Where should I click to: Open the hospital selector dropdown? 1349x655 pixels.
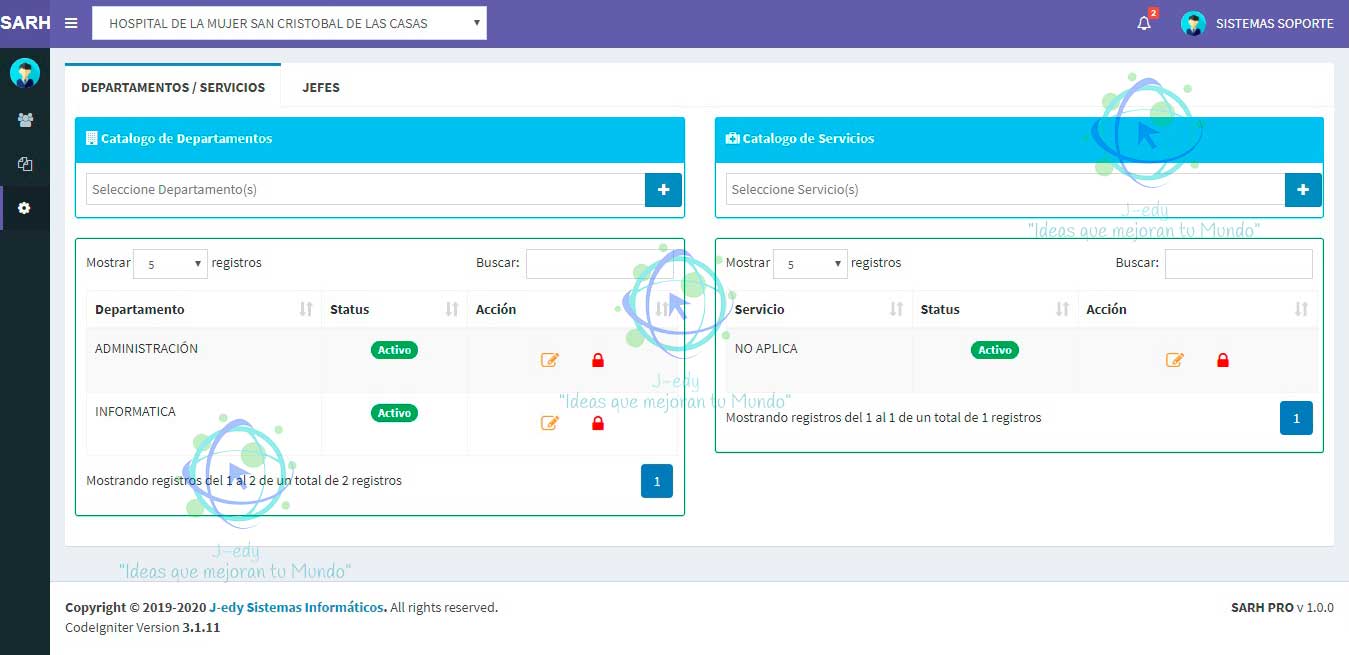pyautogui.click(x=289, y=23)
